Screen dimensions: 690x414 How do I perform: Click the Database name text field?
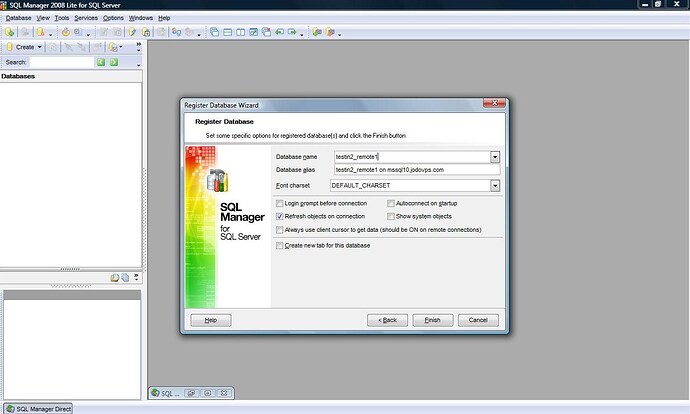(412, 157)
